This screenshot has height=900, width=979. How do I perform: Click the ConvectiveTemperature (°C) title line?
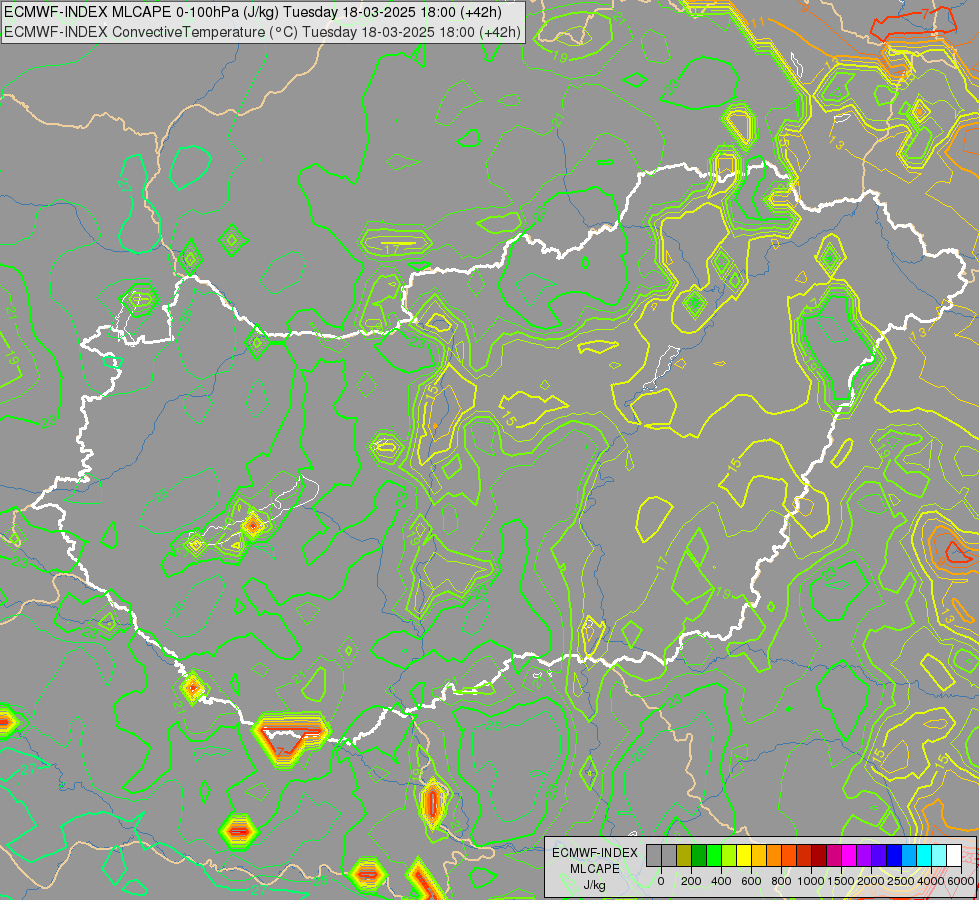[x=262, y=32]
